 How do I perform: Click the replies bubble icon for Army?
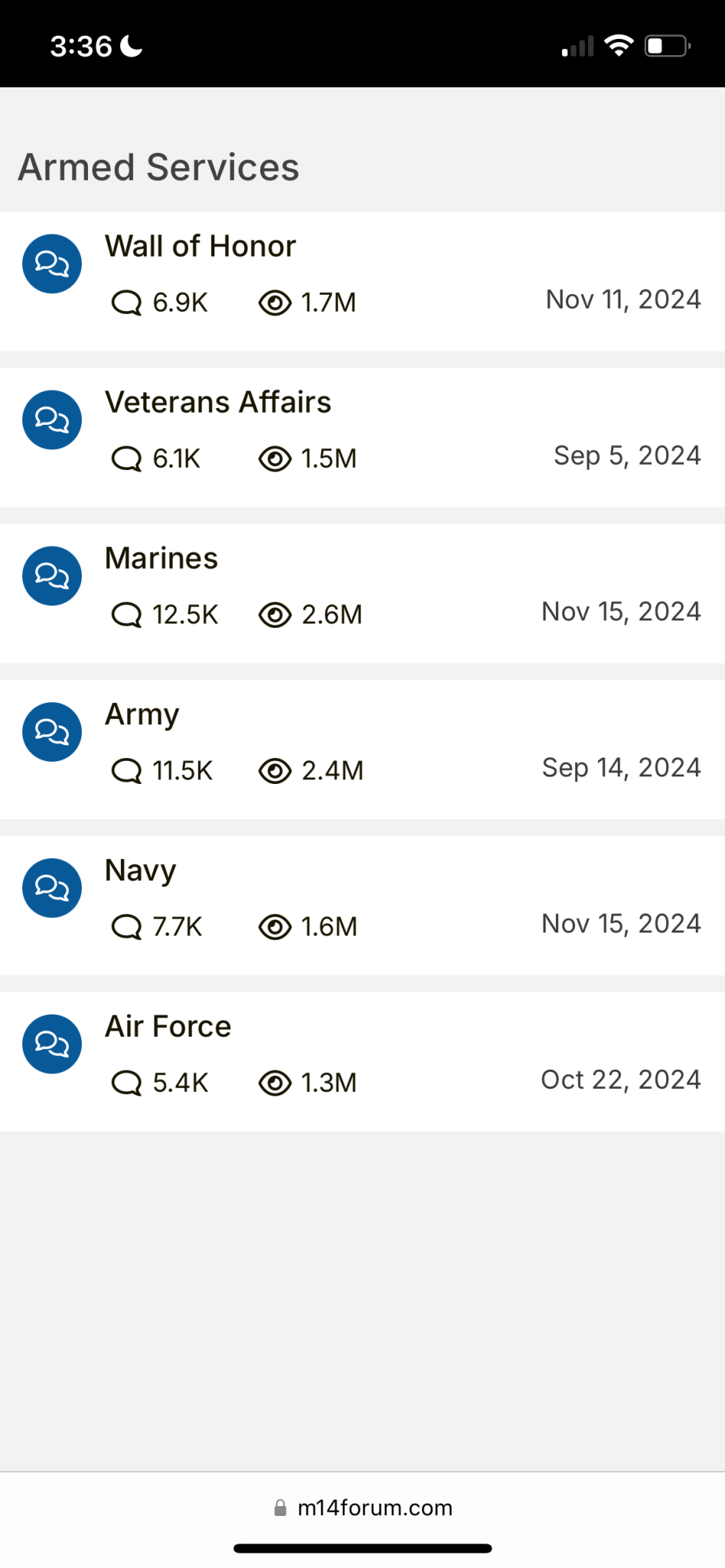point(126,771)
